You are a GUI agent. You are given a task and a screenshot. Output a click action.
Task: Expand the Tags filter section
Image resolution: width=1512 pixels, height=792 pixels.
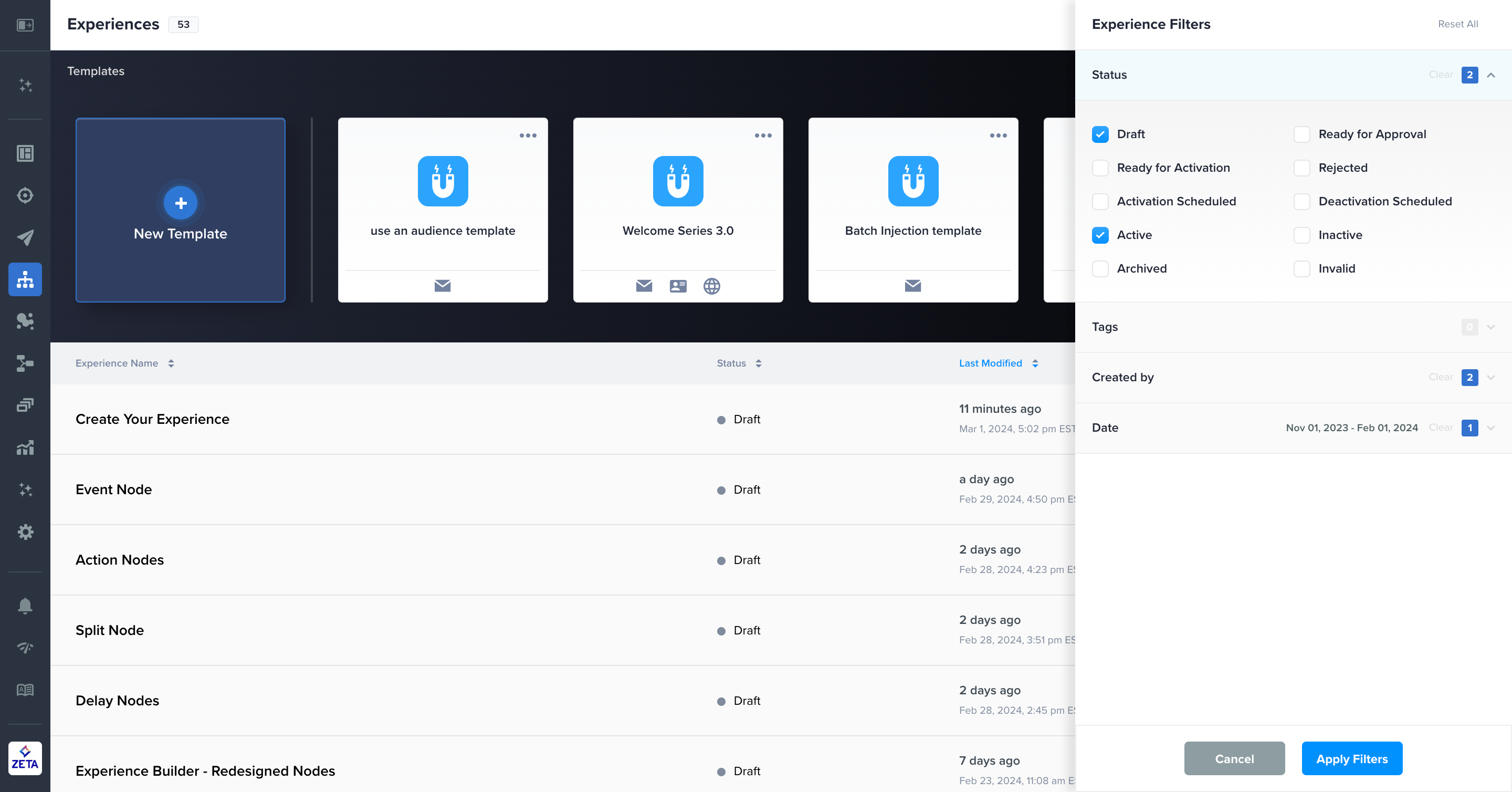point(1490,327)
